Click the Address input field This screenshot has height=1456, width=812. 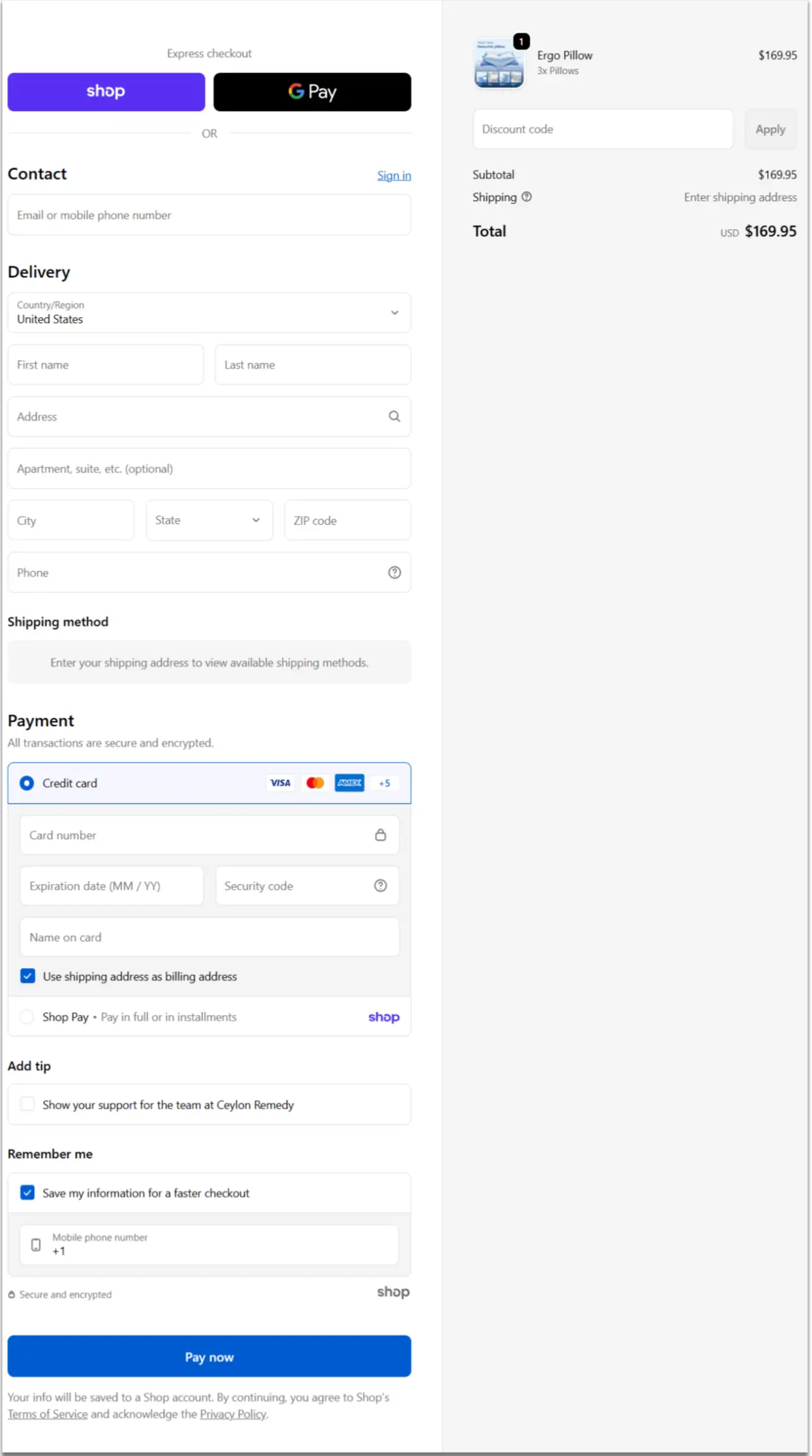tap(209, 416)
